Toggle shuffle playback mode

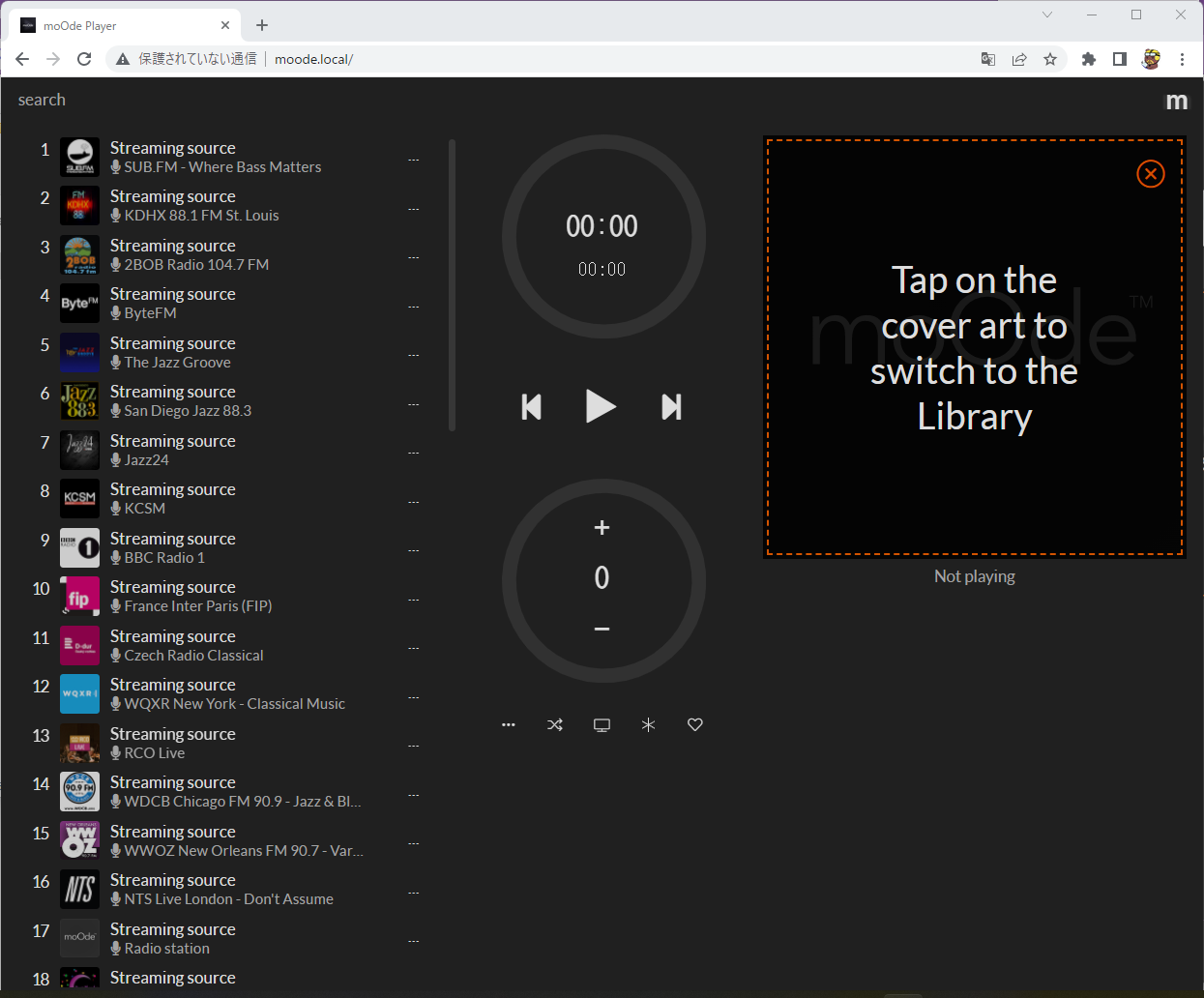[555, 724]
